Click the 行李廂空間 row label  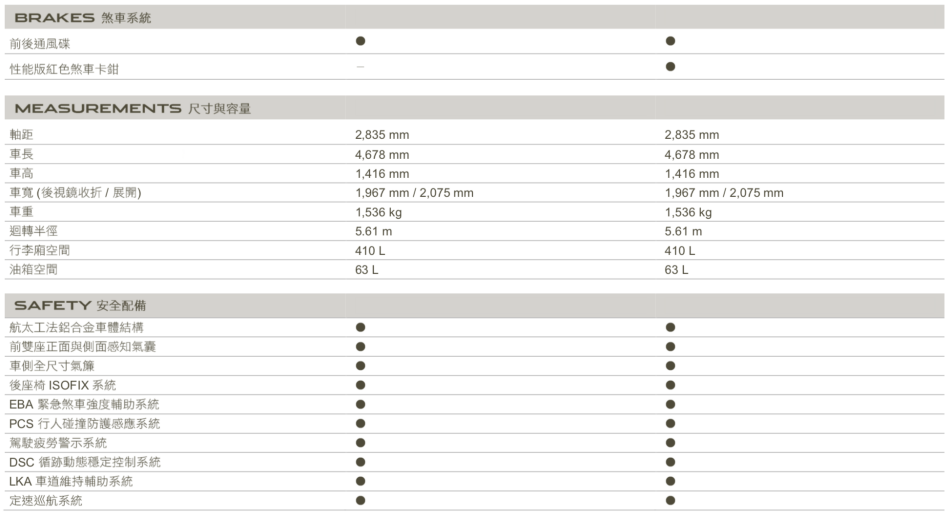click(x=40, y=251)
